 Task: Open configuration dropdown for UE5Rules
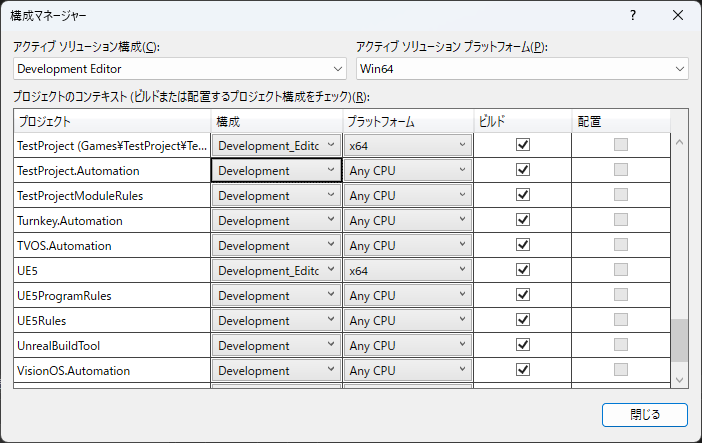(276, 321)
